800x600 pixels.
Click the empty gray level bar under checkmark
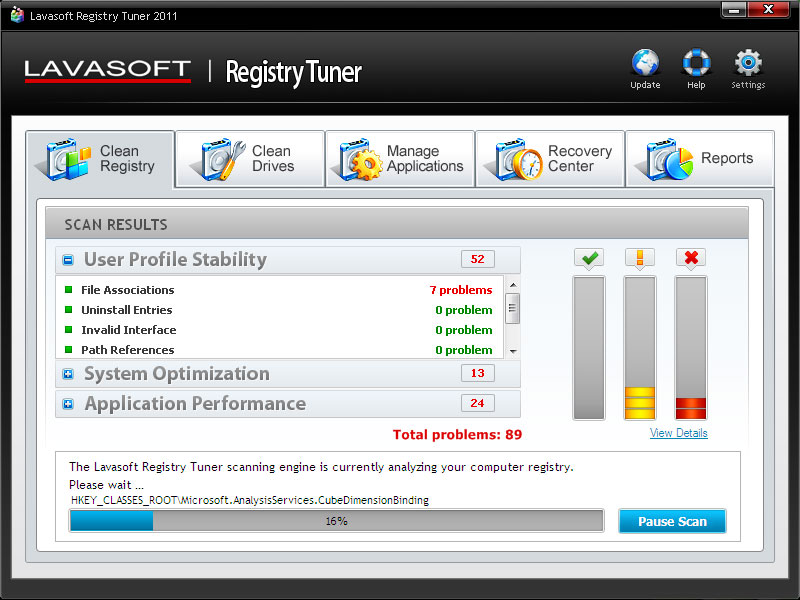click(589, 348)
